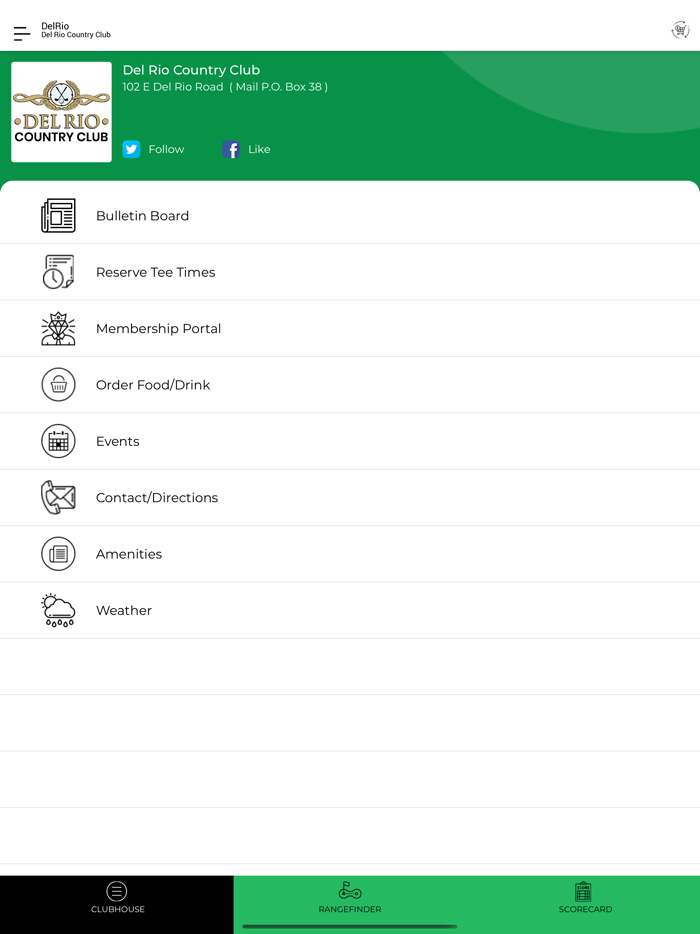The image size is (700, 934).
Task: Open Order Food/Drink
Action: [x=350, y=385]
